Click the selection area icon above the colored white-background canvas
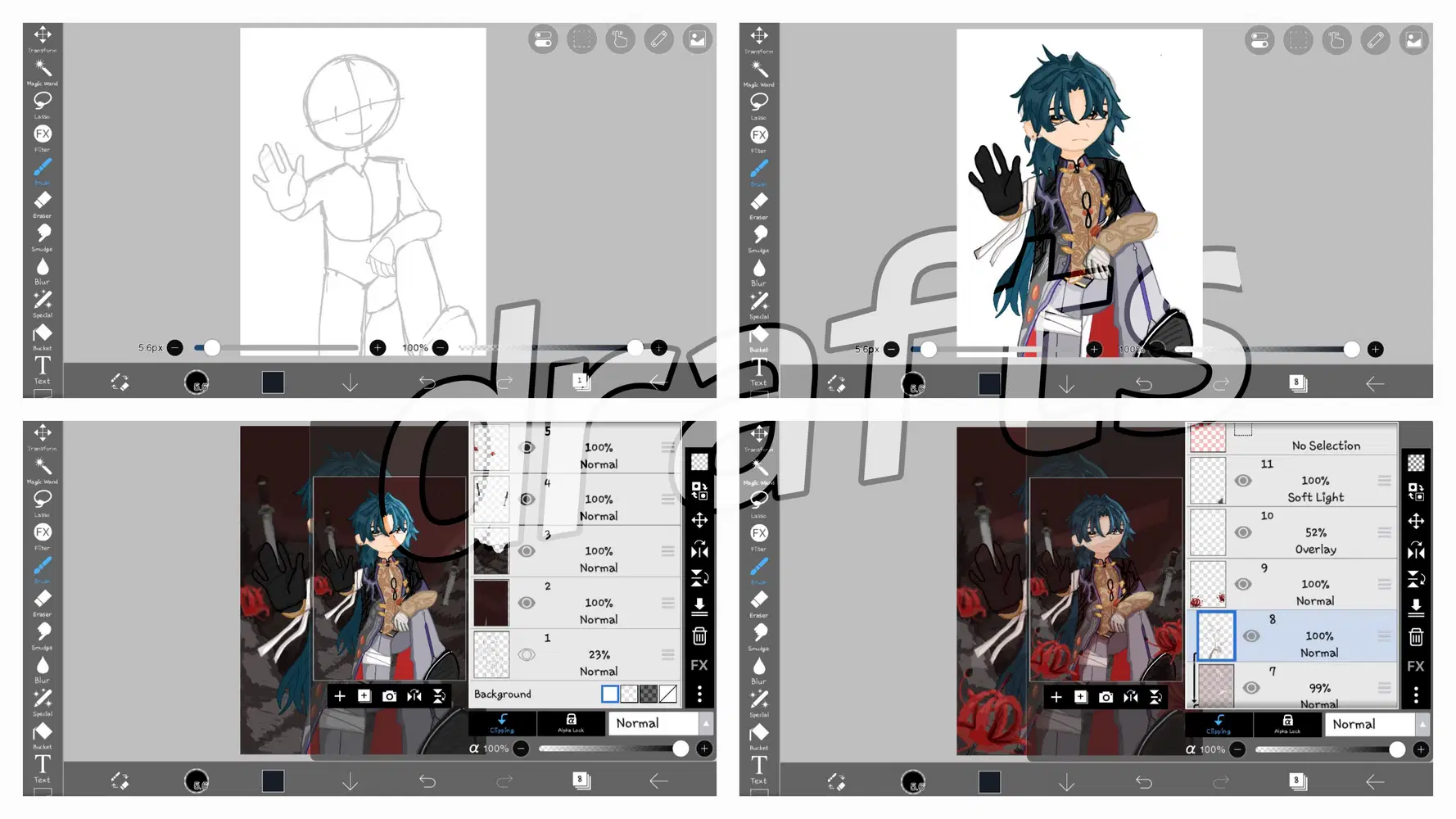Viewport: 1456px width, 819px height. tap(1298, 40)
